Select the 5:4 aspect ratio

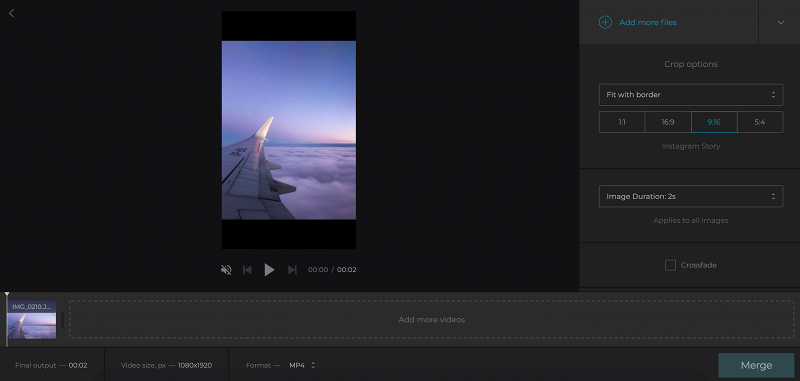click(760, 122)
